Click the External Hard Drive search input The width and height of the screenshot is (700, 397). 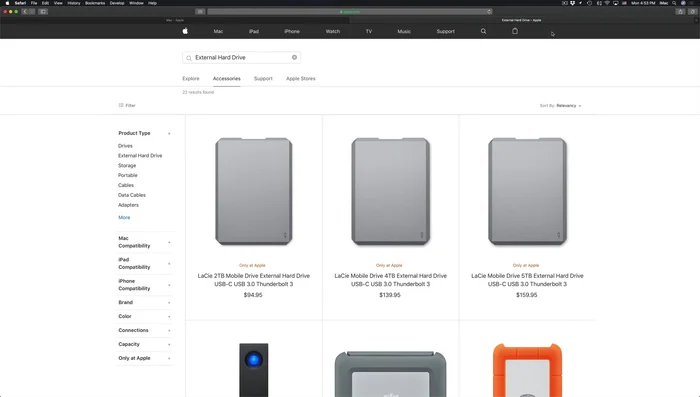pos(241,58)
